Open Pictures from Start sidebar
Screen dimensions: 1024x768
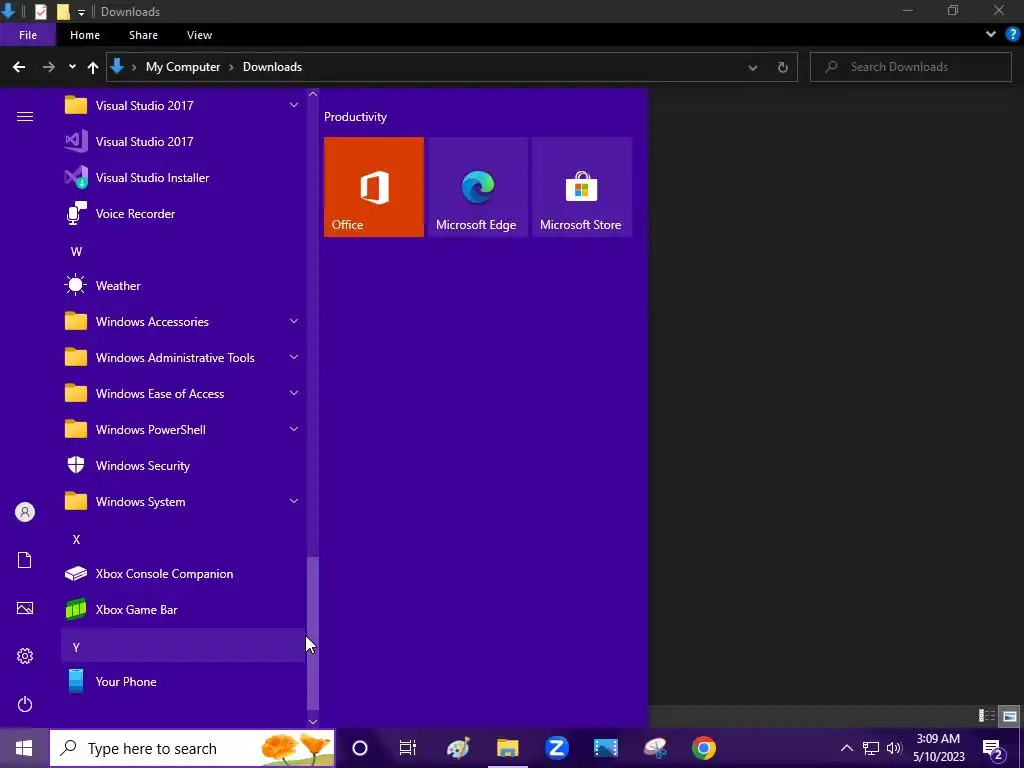coord(25,608)
